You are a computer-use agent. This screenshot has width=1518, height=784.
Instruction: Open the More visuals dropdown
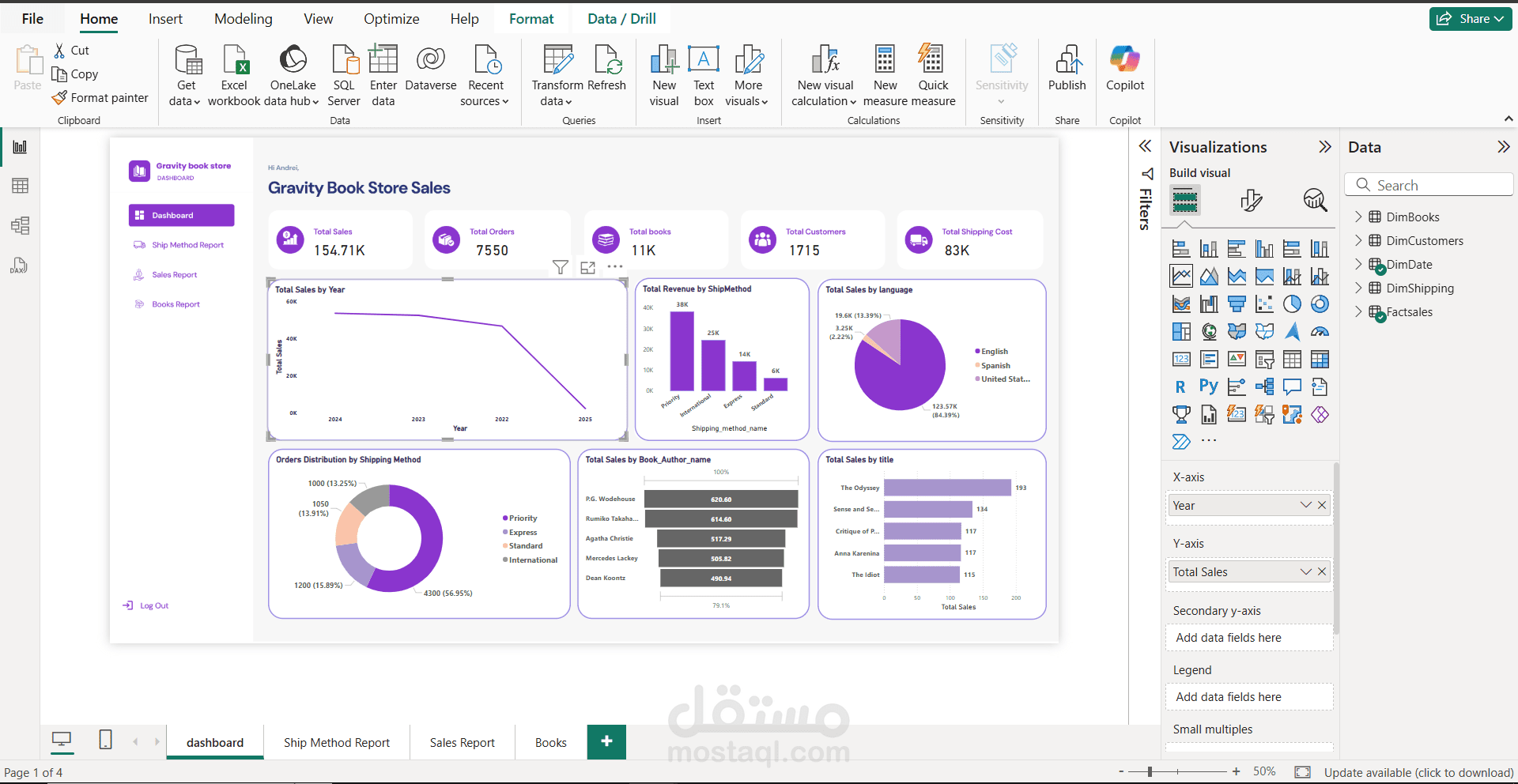(748, 76)
